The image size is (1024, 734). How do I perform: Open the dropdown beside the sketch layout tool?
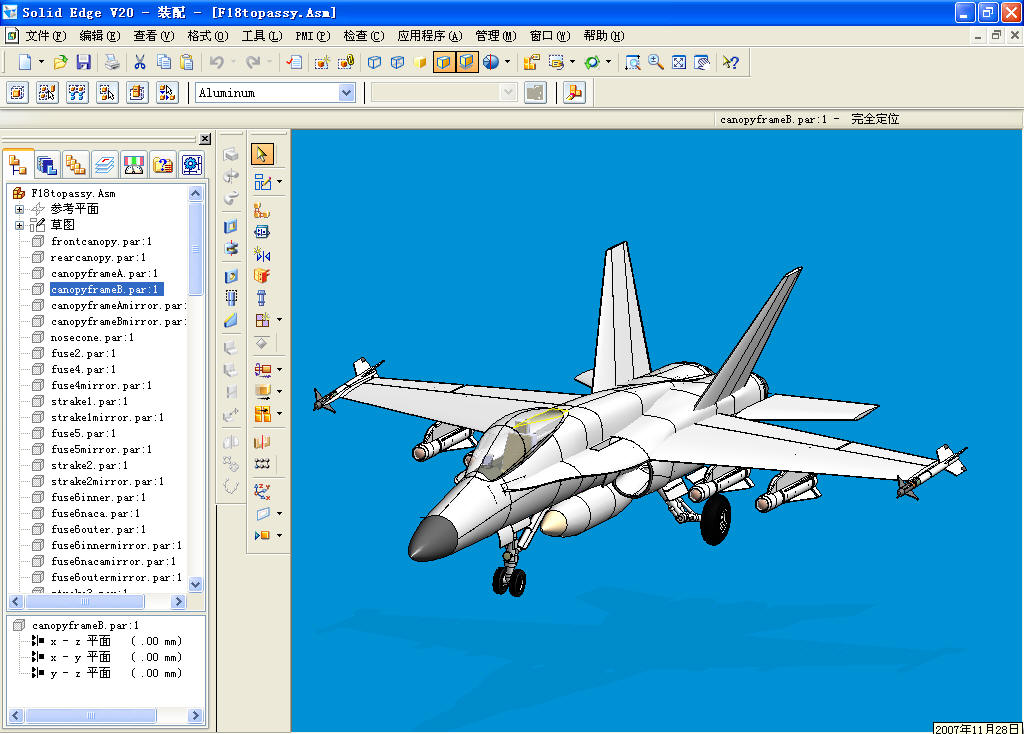(280, 182)
